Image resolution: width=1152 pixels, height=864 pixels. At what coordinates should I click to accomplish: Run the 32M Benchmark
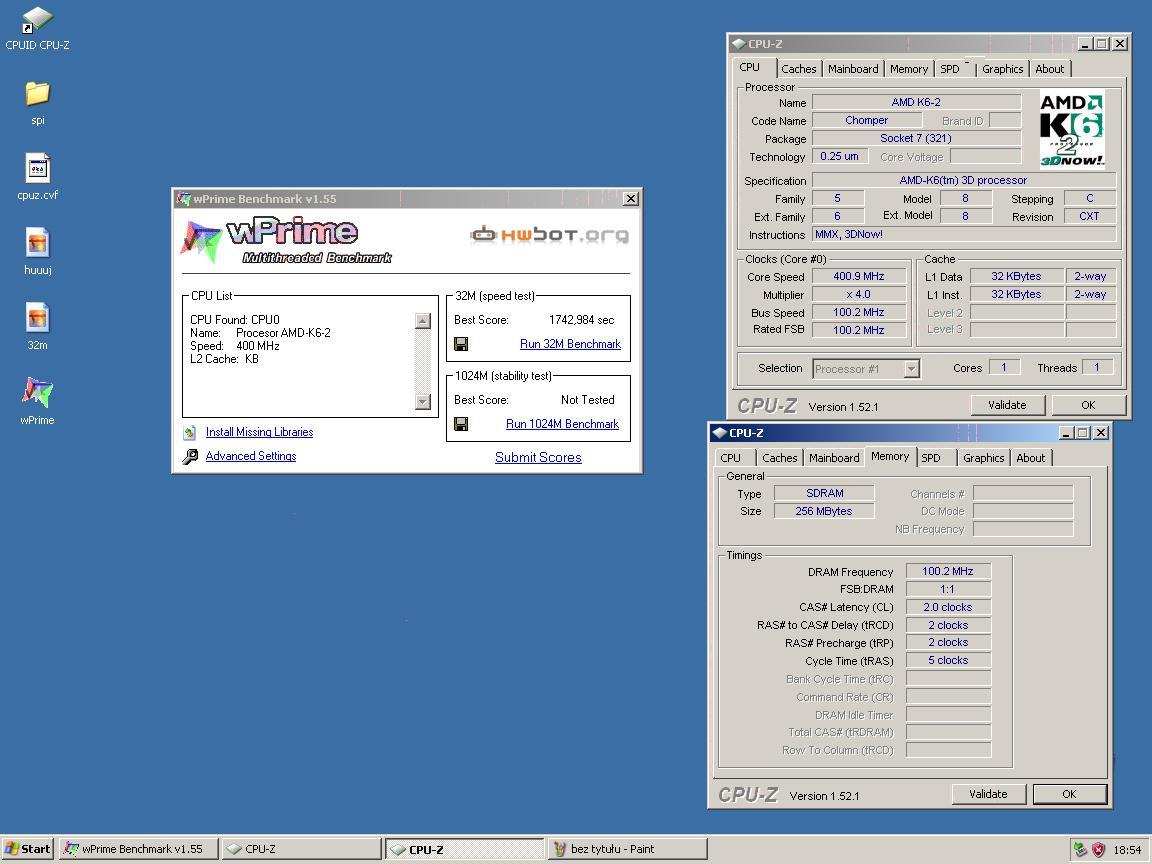click(x=570, y=344)
